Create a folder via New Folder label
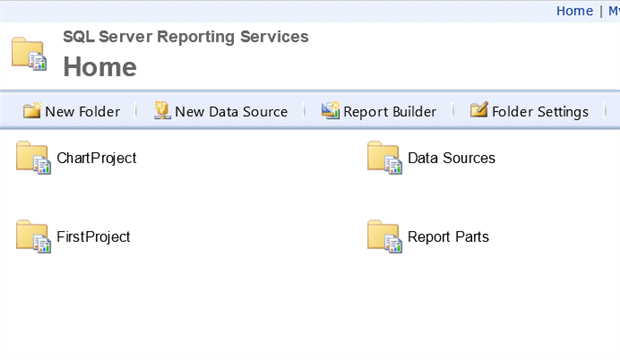The height and width of the screenshot is (360, 620). click(x=83, y=112)
